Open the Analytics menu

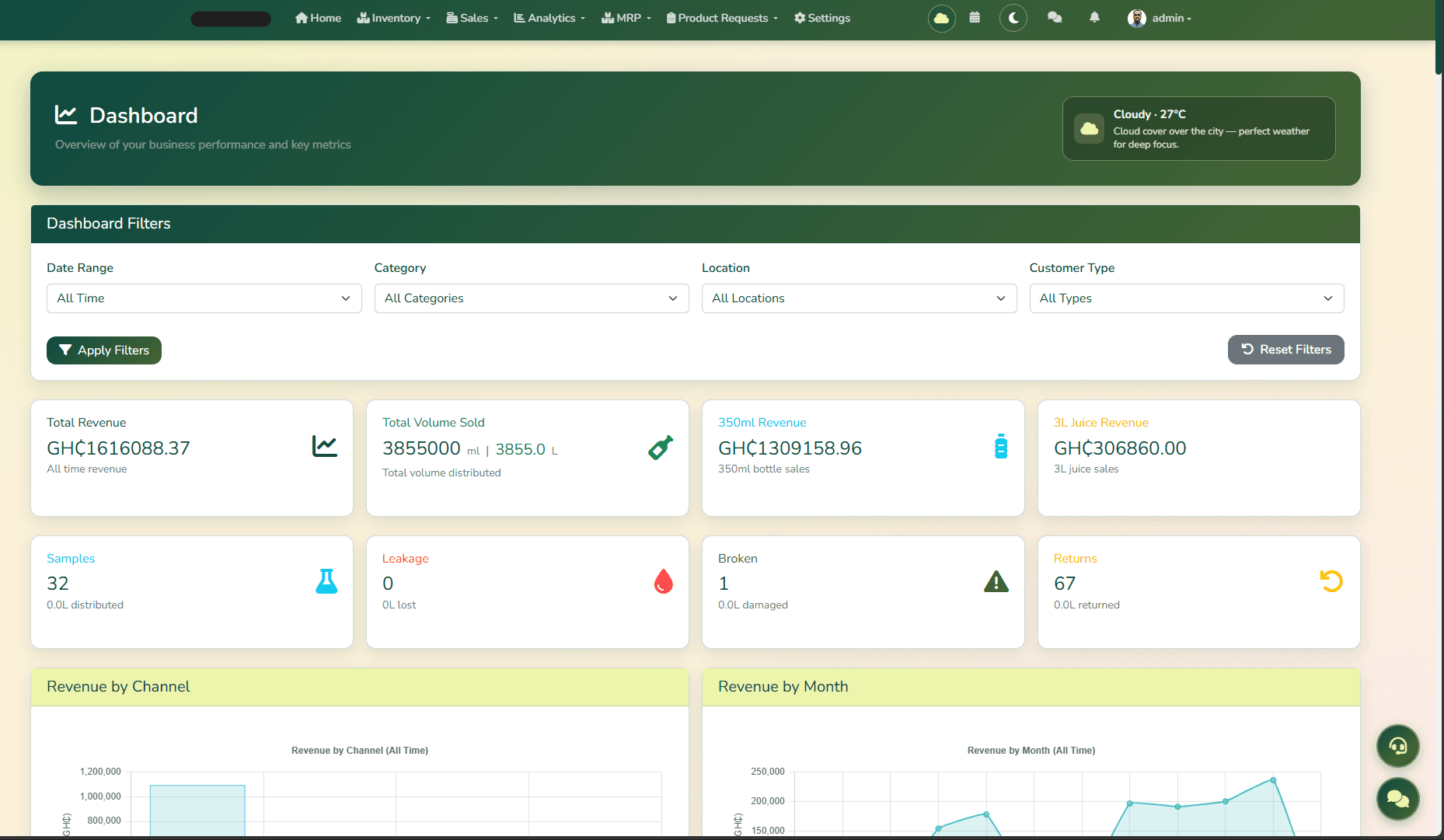(x=549, y=18)
